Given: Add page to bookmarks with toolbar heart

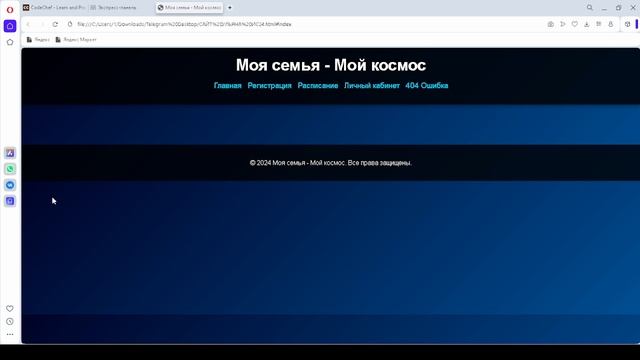Looking at the screenshot, I should [x=575, y=24].
